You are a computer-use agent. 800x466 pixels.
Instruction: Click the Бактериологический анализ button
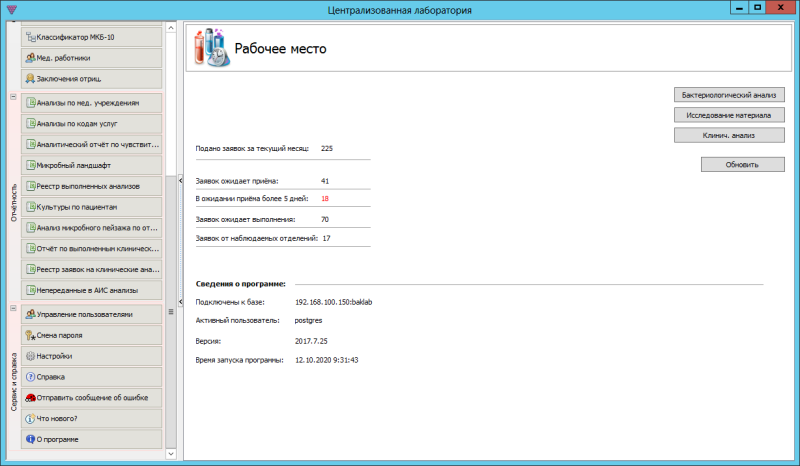728,95
